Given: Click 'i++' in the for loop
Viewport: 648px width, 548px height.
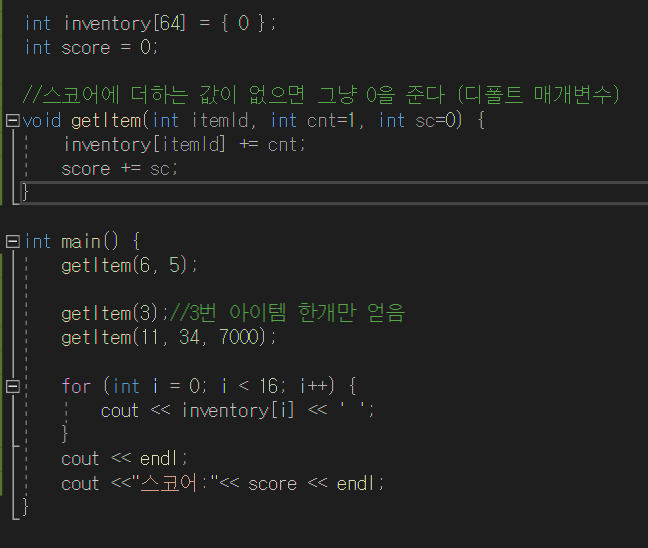Looking at the screenshot, I should point(314,386).
